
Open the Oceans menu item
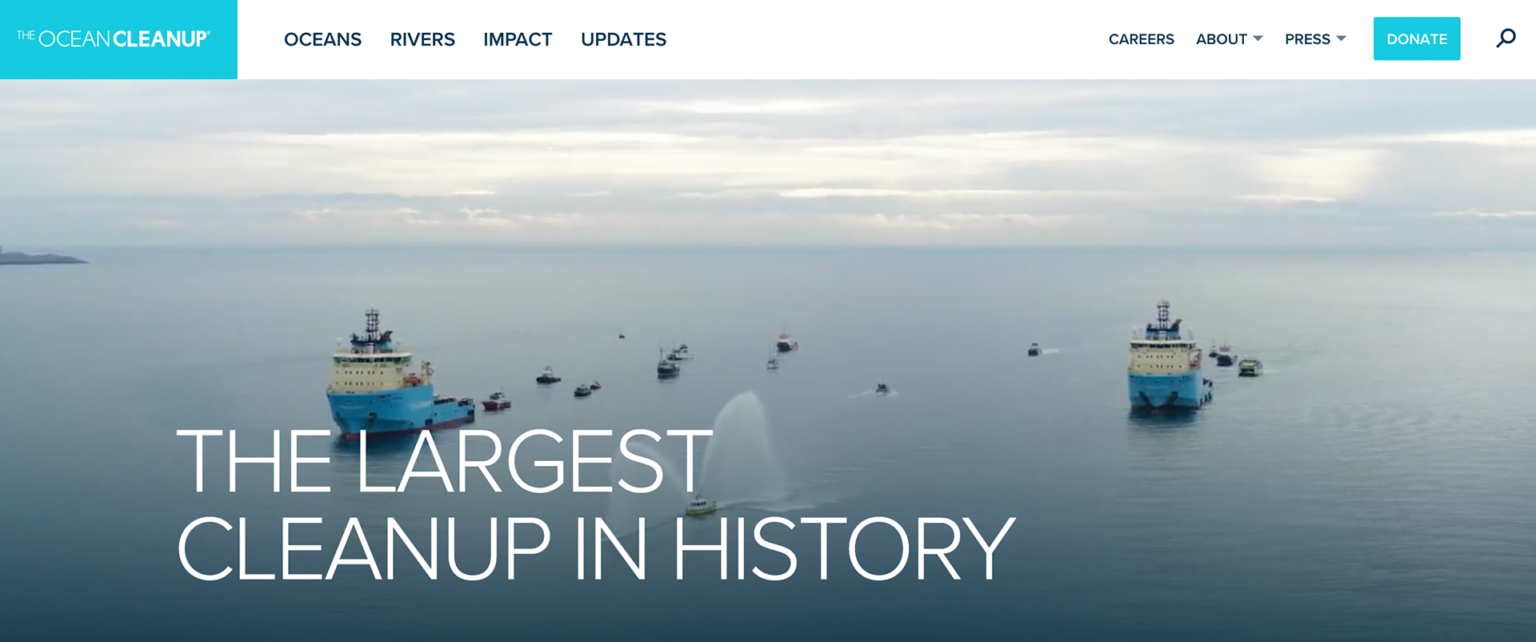(322, 39)
